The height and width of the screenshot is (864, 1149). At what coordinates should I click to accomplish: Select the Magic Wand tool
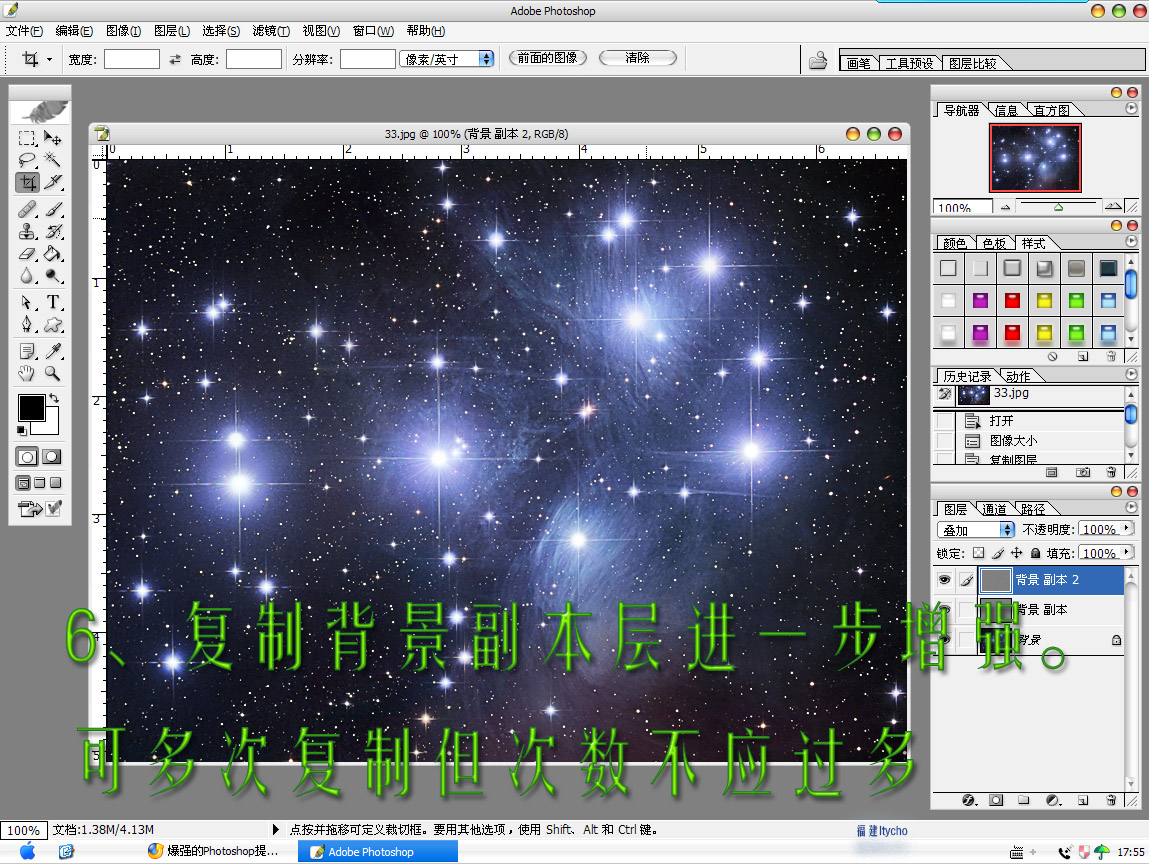tap(53, 160)
